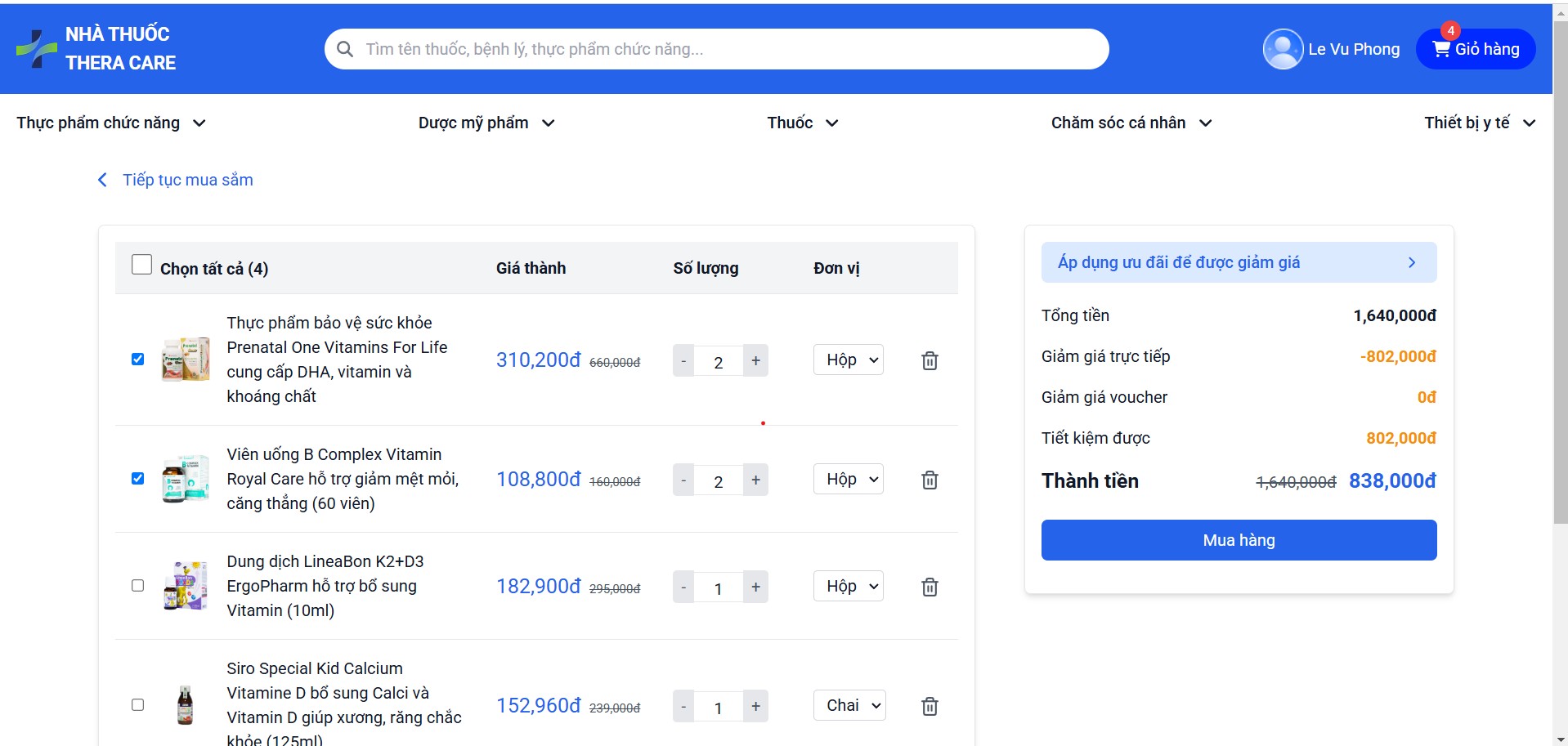Viewport: 1568px width, 746px height.
Task: Expand the Thuốc menu
Action: click(803, 123)
